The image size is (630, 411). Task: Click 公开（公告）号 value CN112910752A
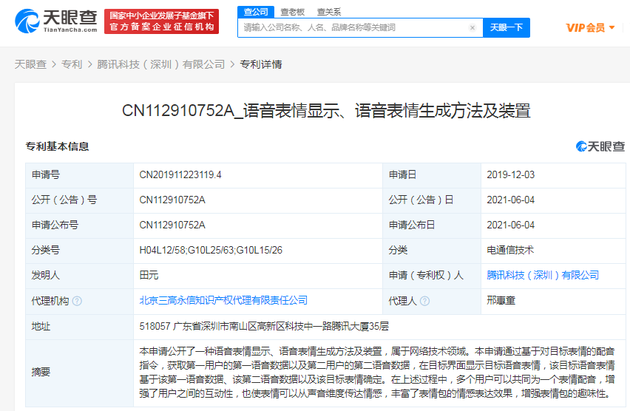(172, 200)
